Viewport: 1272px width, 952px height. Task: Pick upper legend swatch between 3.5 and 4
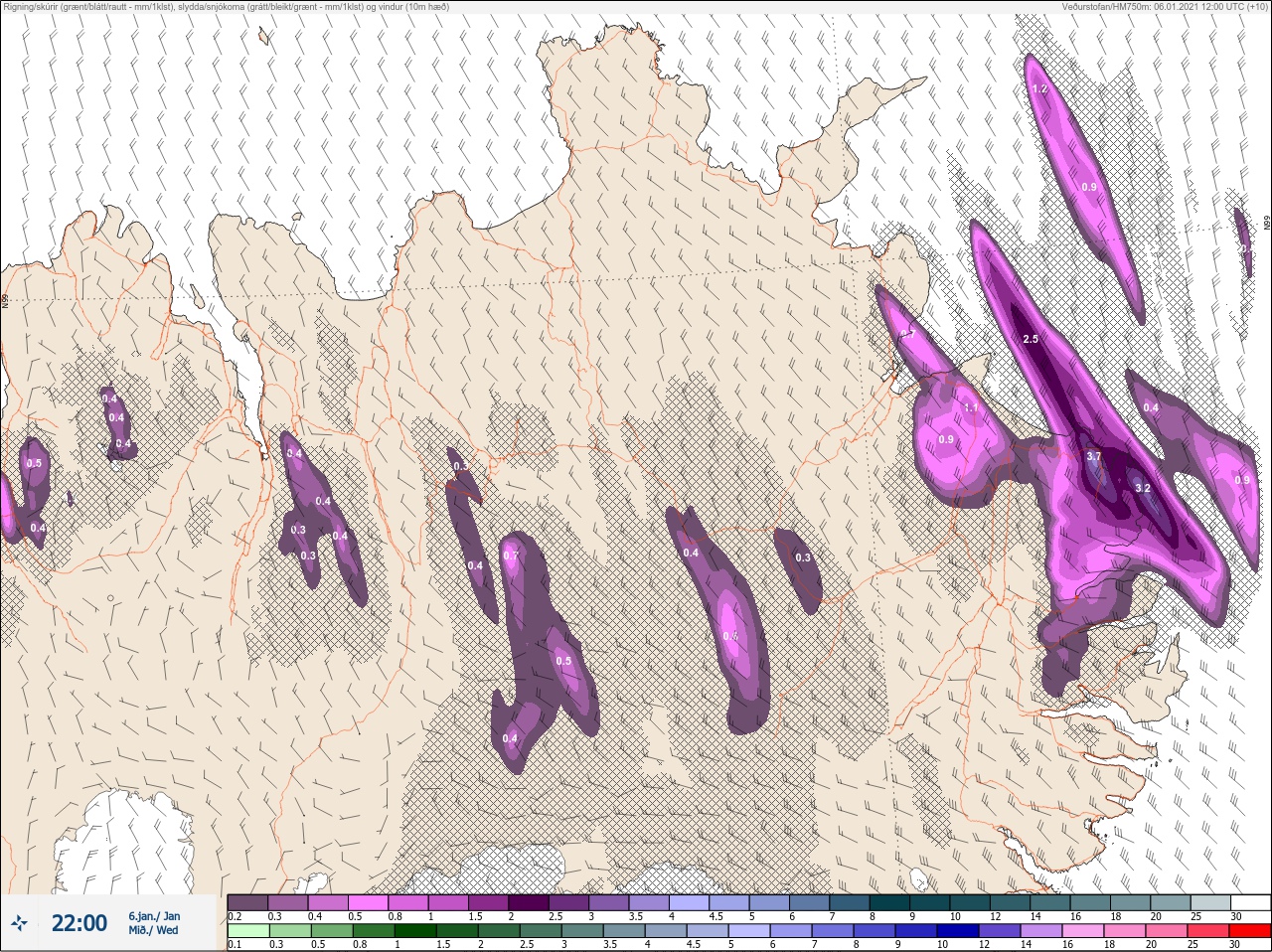(649, 903)
